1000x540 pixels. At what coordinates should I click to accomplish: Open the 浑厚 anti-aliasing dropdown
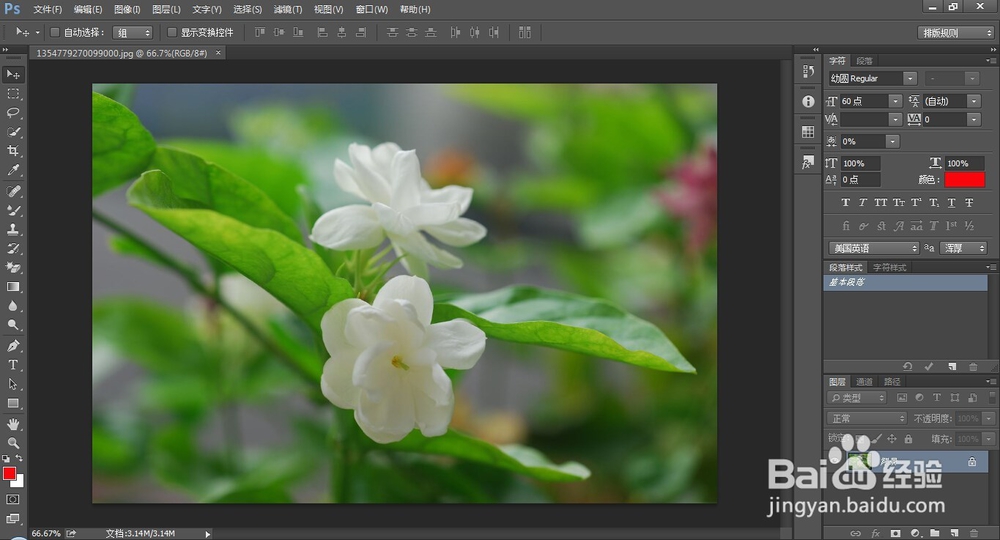point(964,248)
